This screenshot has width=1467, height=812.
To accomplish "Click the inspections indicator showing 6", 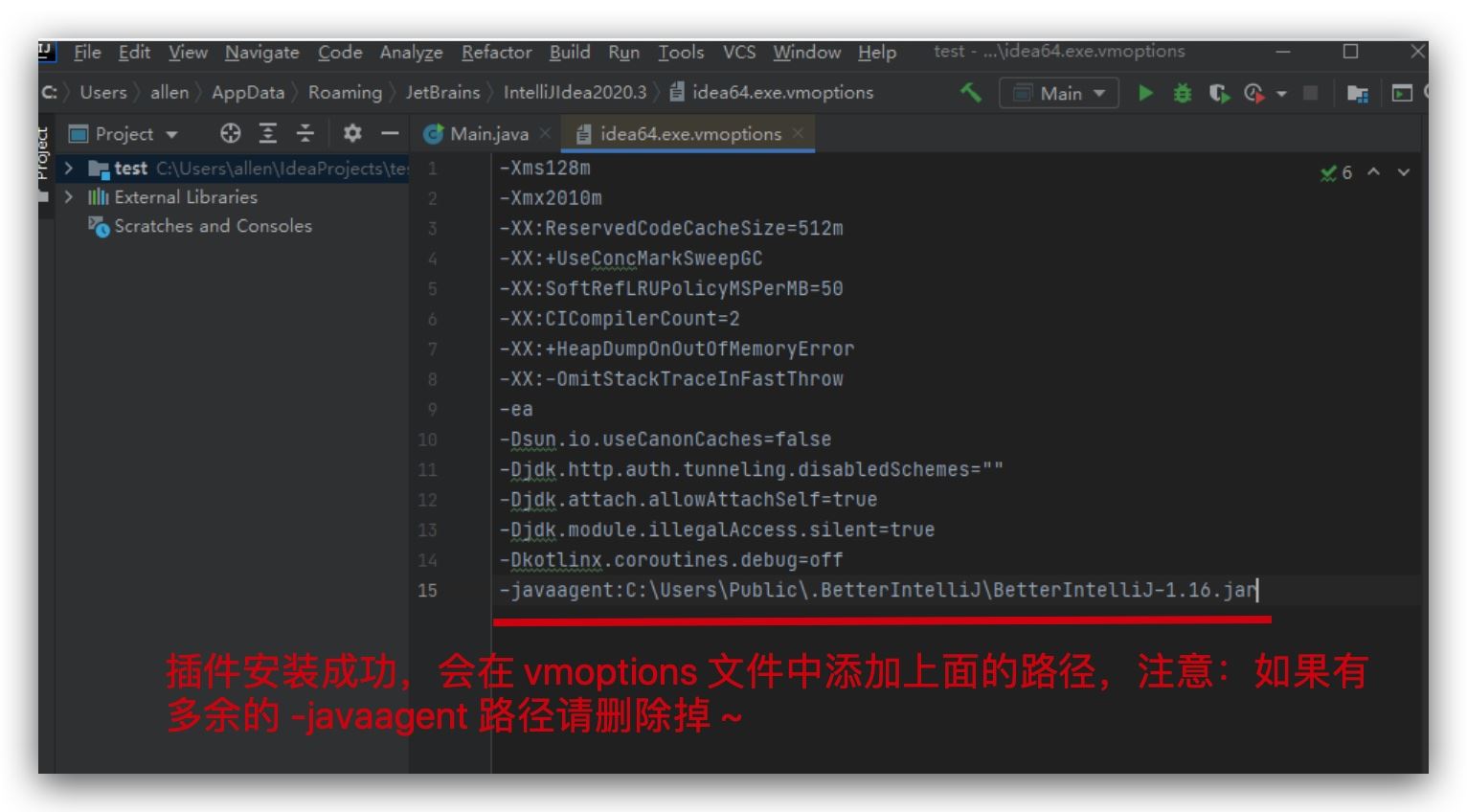I will point(1336,172).
